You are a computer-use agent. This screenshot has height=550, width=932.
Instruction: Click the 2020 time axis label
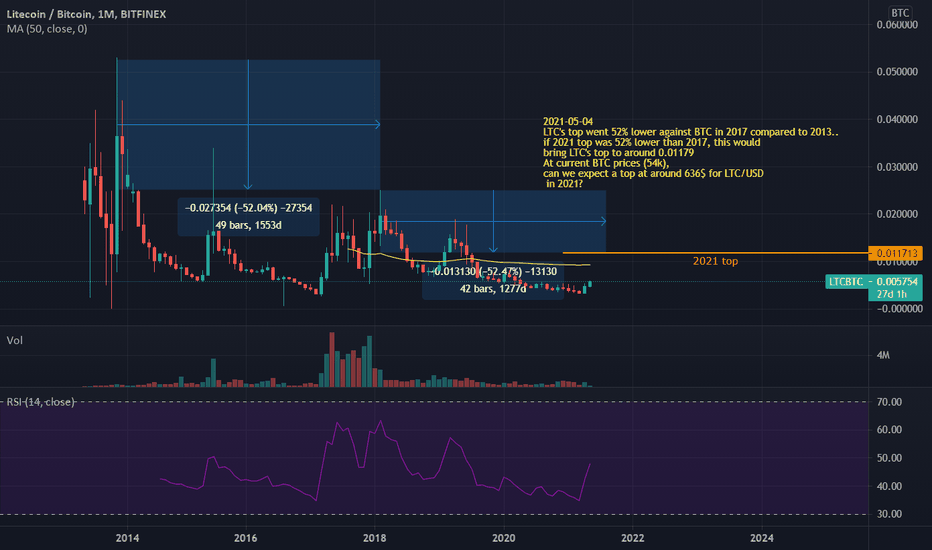[503, 538]
